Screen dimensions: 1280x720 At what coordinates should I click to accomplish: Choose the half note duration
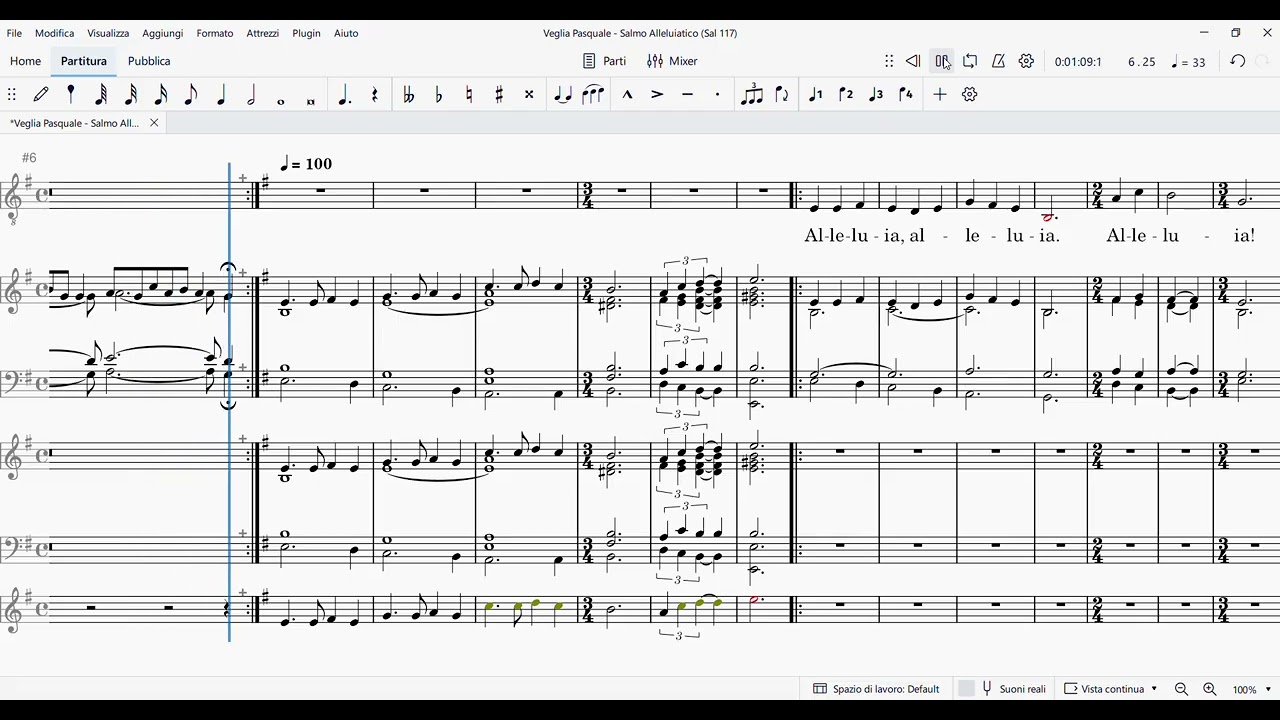[x=251, y=94]
